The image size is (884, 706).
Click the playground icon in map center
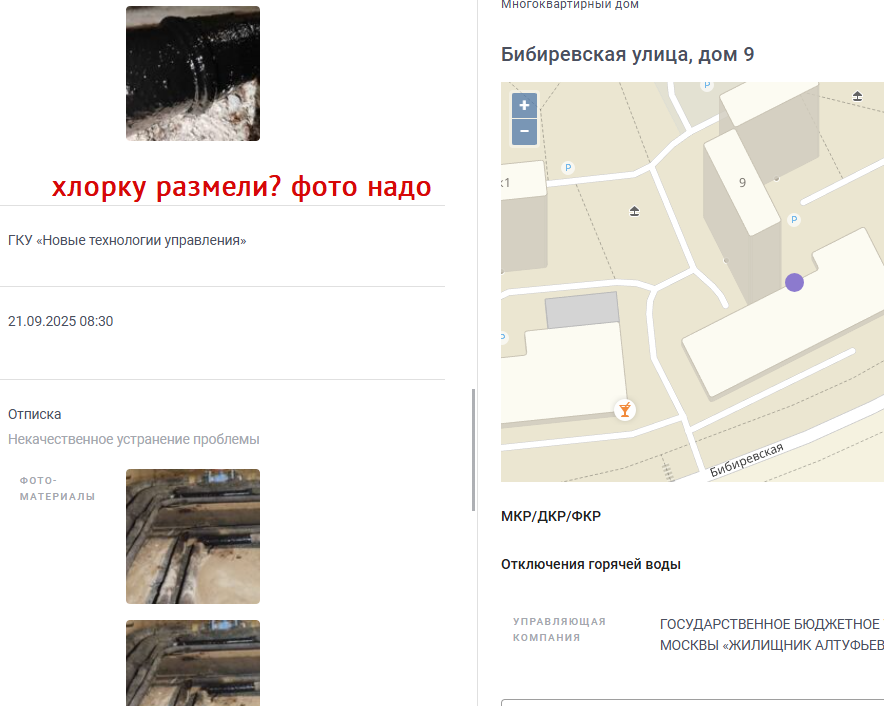634,211
